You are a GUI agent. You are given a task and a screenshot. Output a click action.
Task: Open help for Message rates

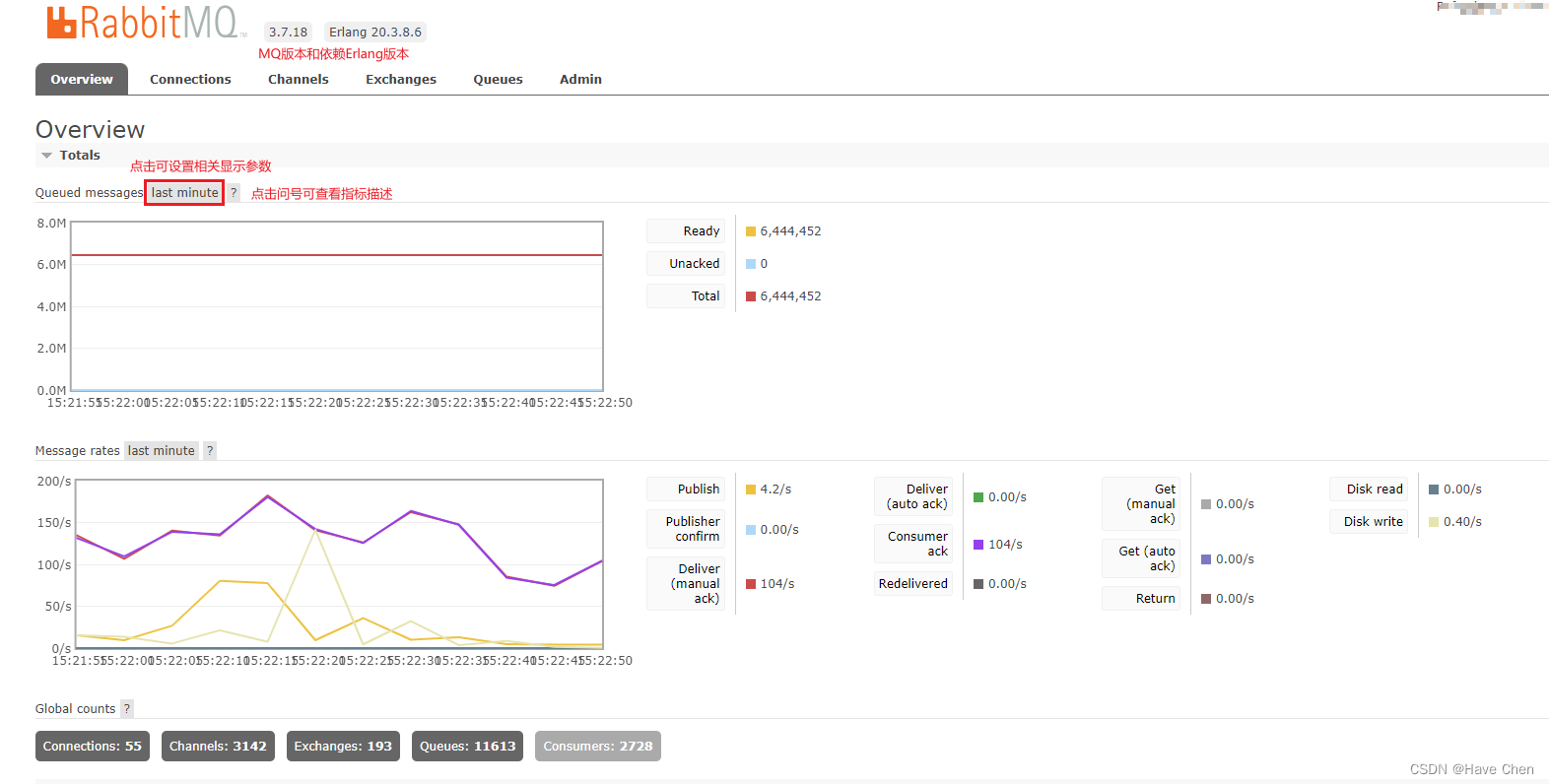210,450
